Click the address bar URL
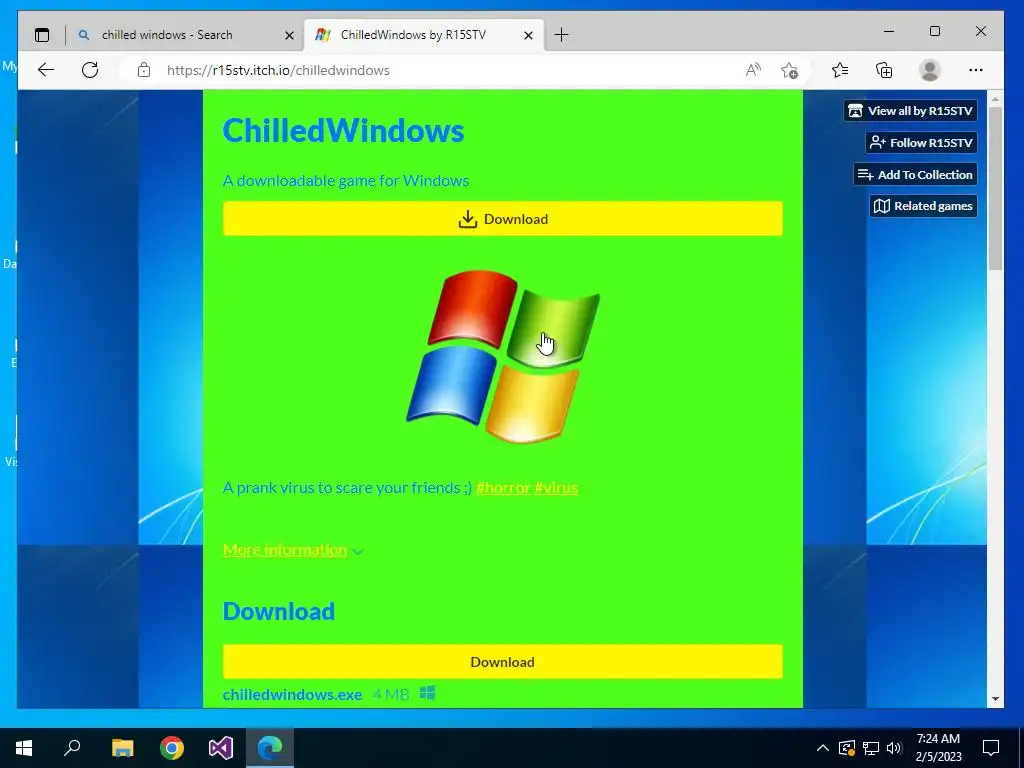The width and height of the screenshot is (1024, 768). (278, 71)
